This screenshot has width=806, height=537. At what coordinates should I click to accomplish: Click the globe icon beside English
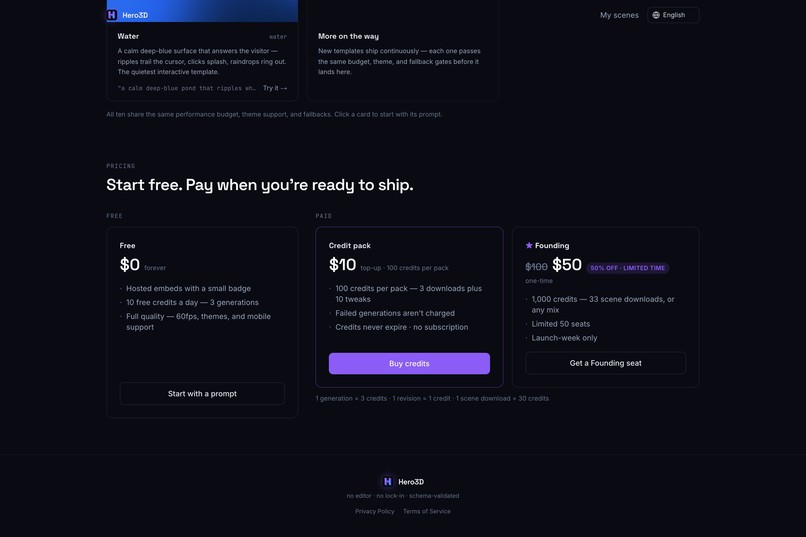click(656, 15)
